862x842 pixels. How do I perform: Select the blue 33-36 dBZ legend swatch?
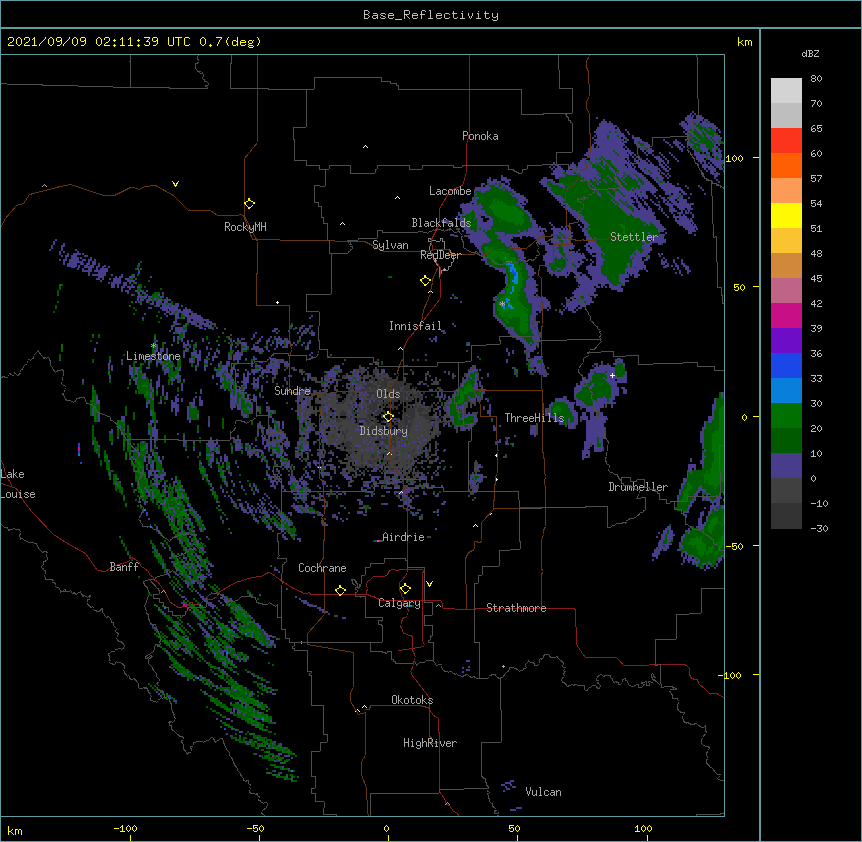tap(786, 365)
